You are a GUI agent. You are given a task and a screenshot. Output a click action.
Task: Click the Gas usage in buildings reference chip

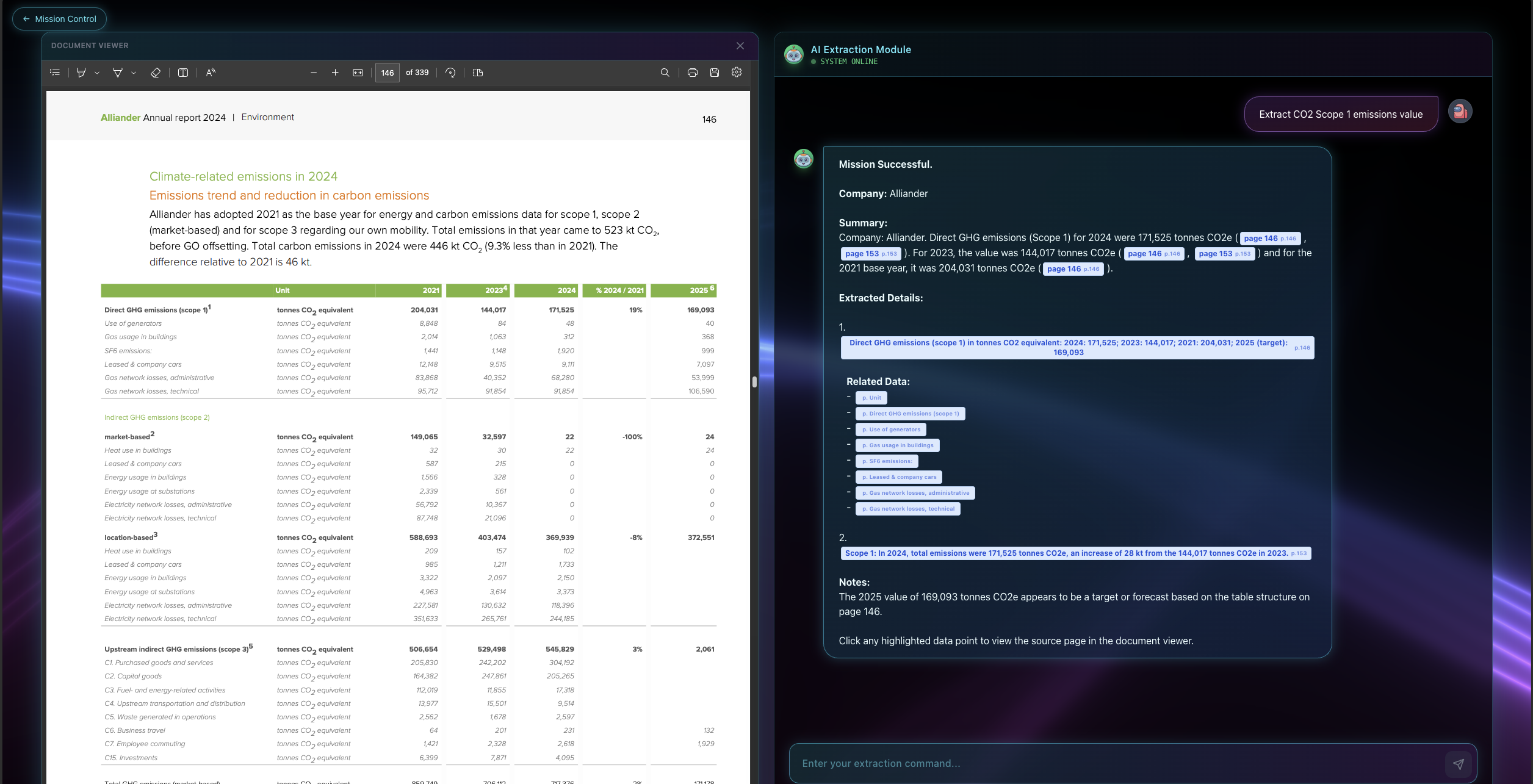click(x=897, y=445)
